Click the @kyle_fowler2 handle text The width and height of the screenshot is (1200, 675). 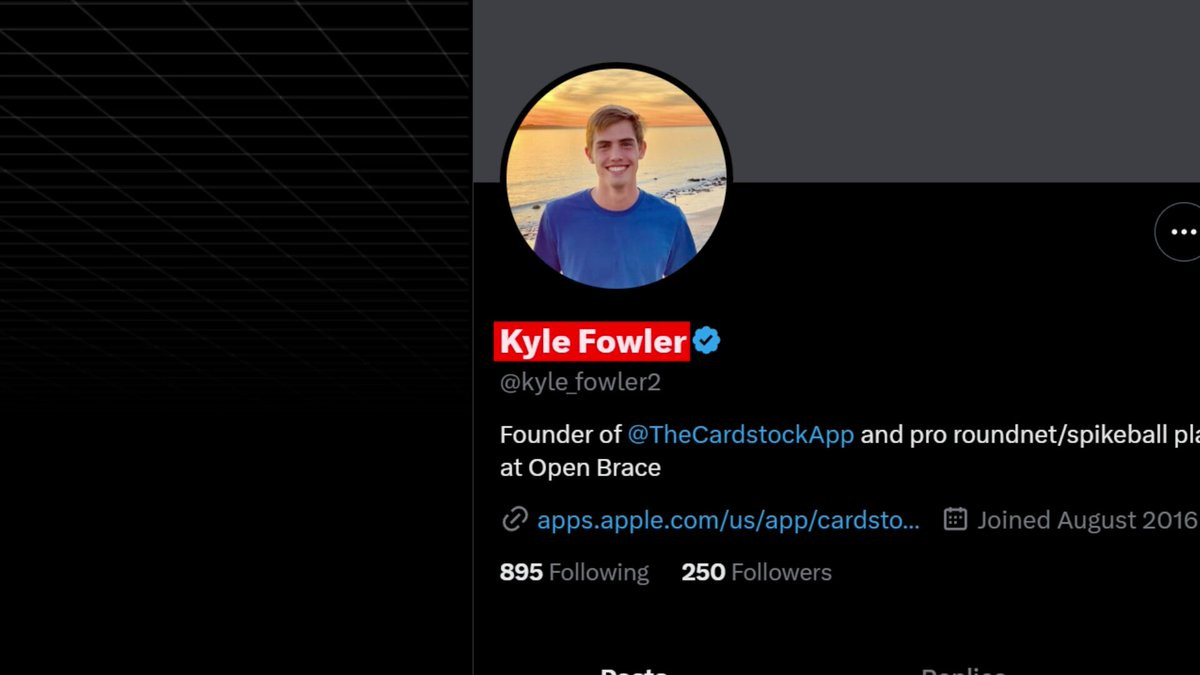point(580,382)
